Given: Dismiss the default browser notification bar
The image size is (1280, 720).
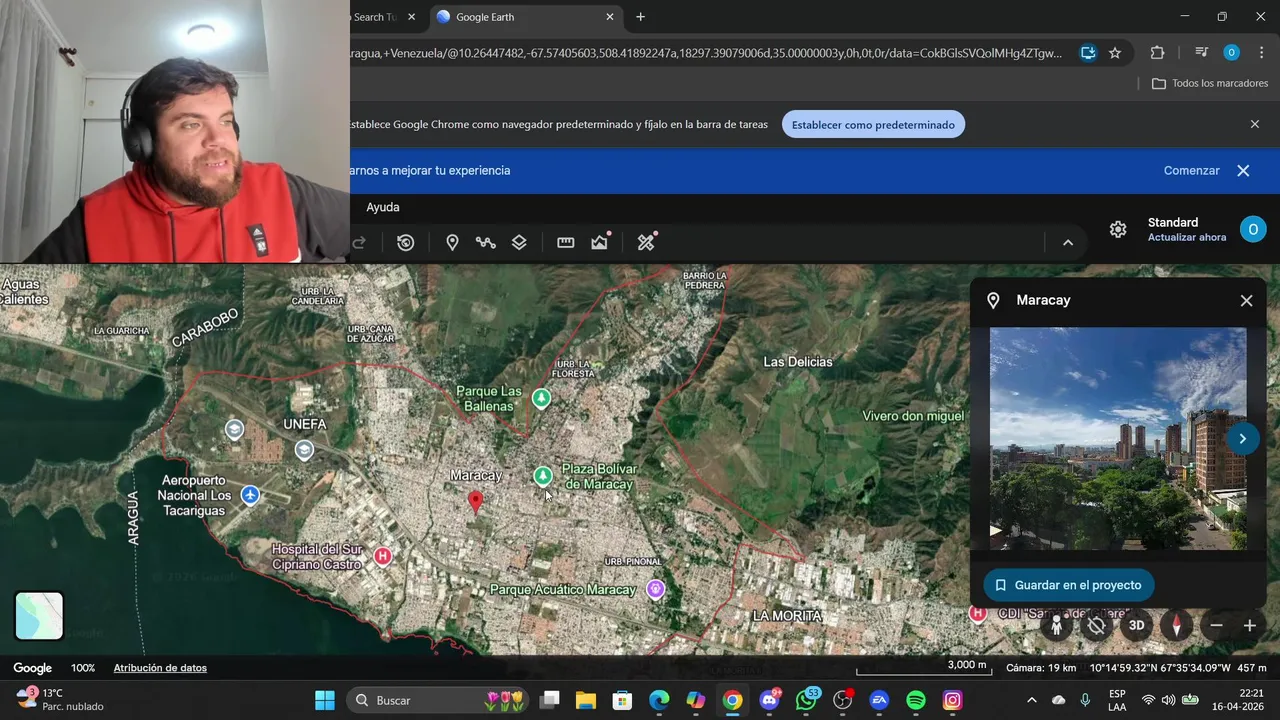Looking at the screenshot, I should [x=1255, y=124].
